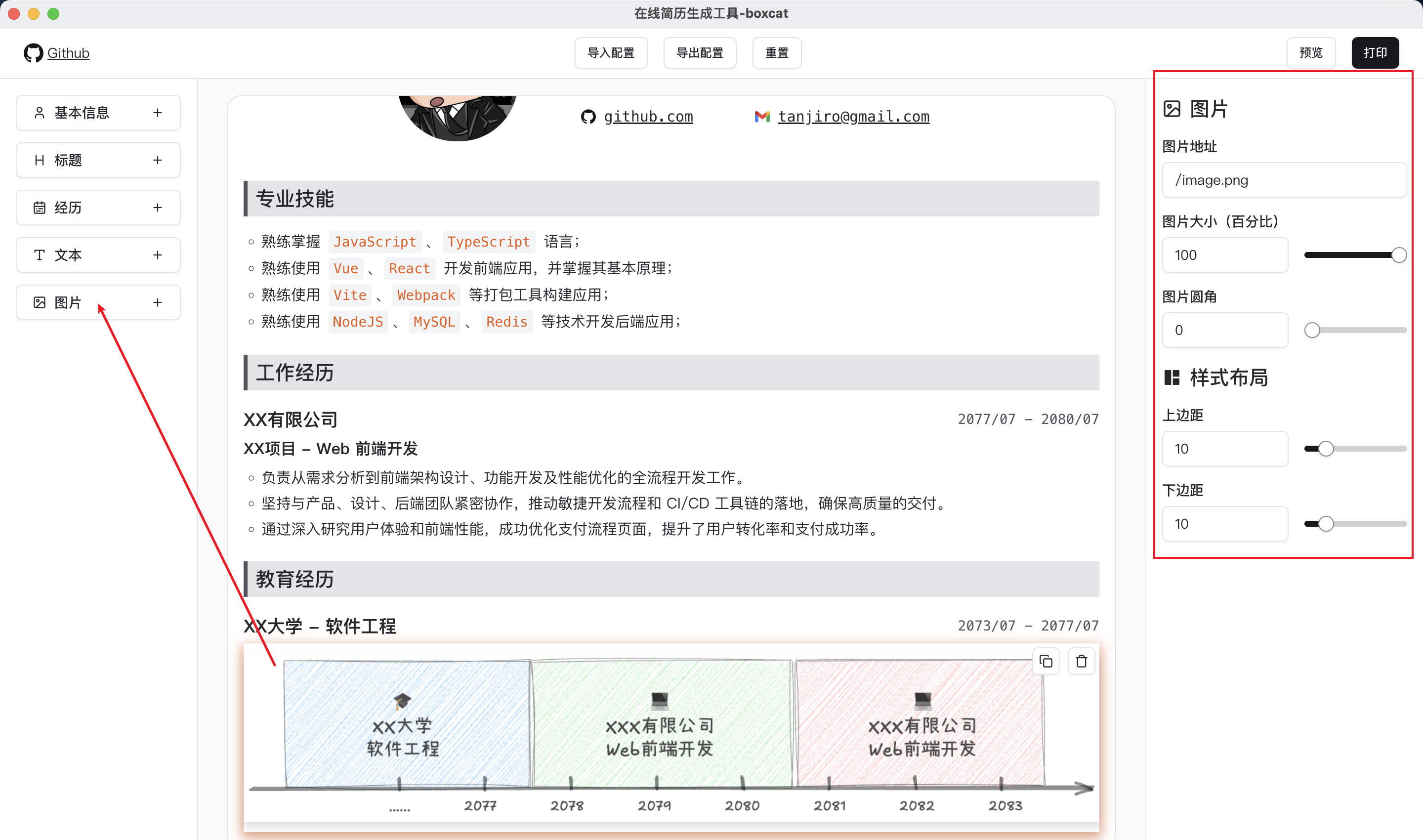Copy the timeline image block

click(1046, 661)
